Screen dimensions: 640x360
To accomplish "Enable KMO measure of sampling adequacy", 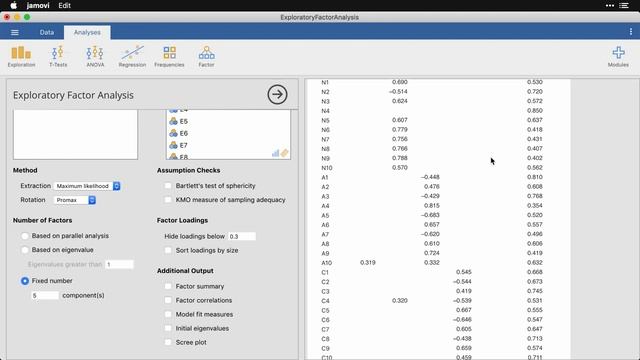I will (x=168, y=200).
